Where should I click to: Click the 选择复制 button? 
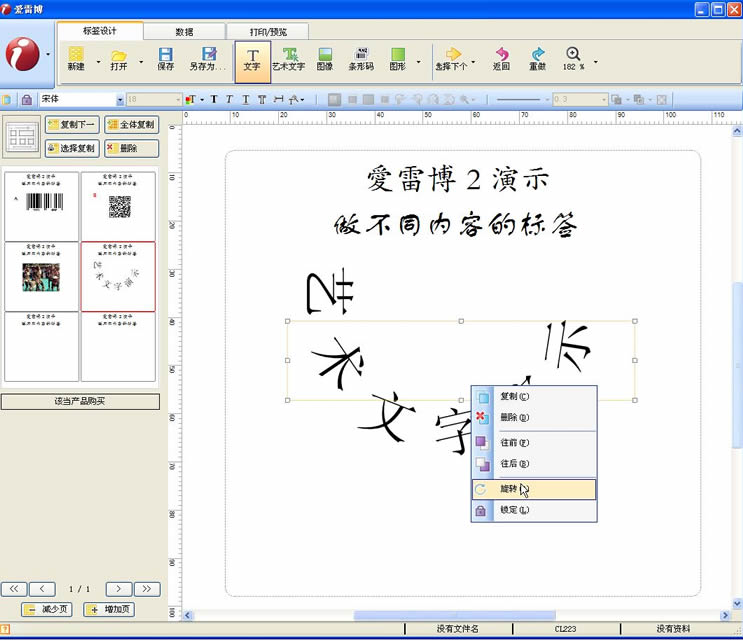[x=72, y=148]
